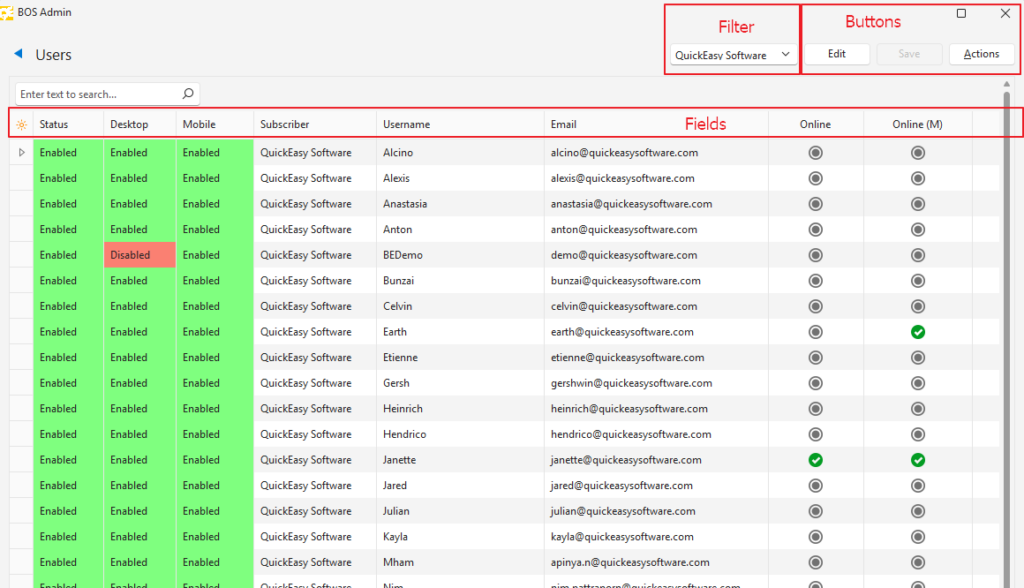Click the sun icon in the header row

pos(21,125)
